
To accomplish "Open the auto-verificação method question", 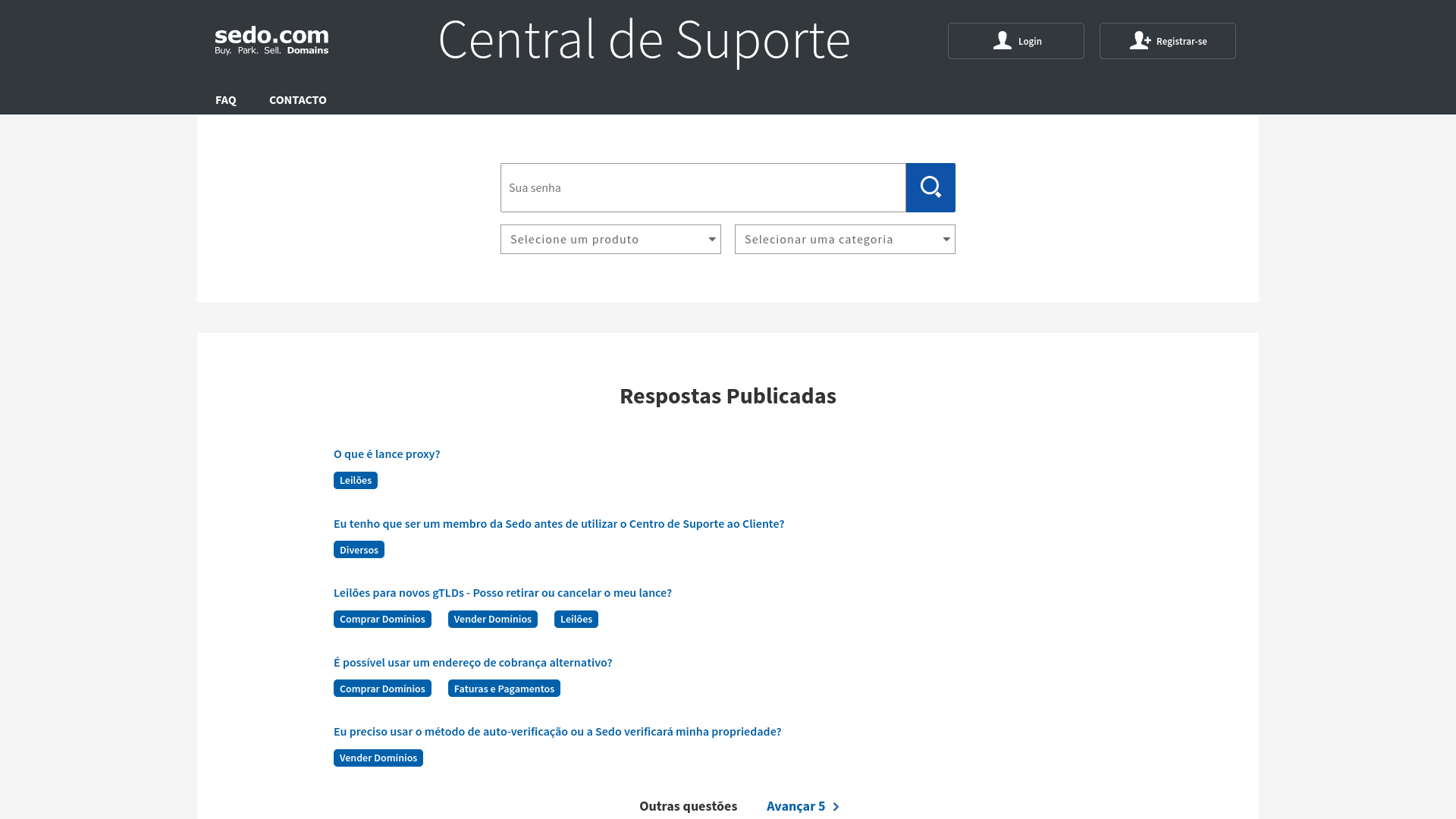I will click(x=557, y=731).
